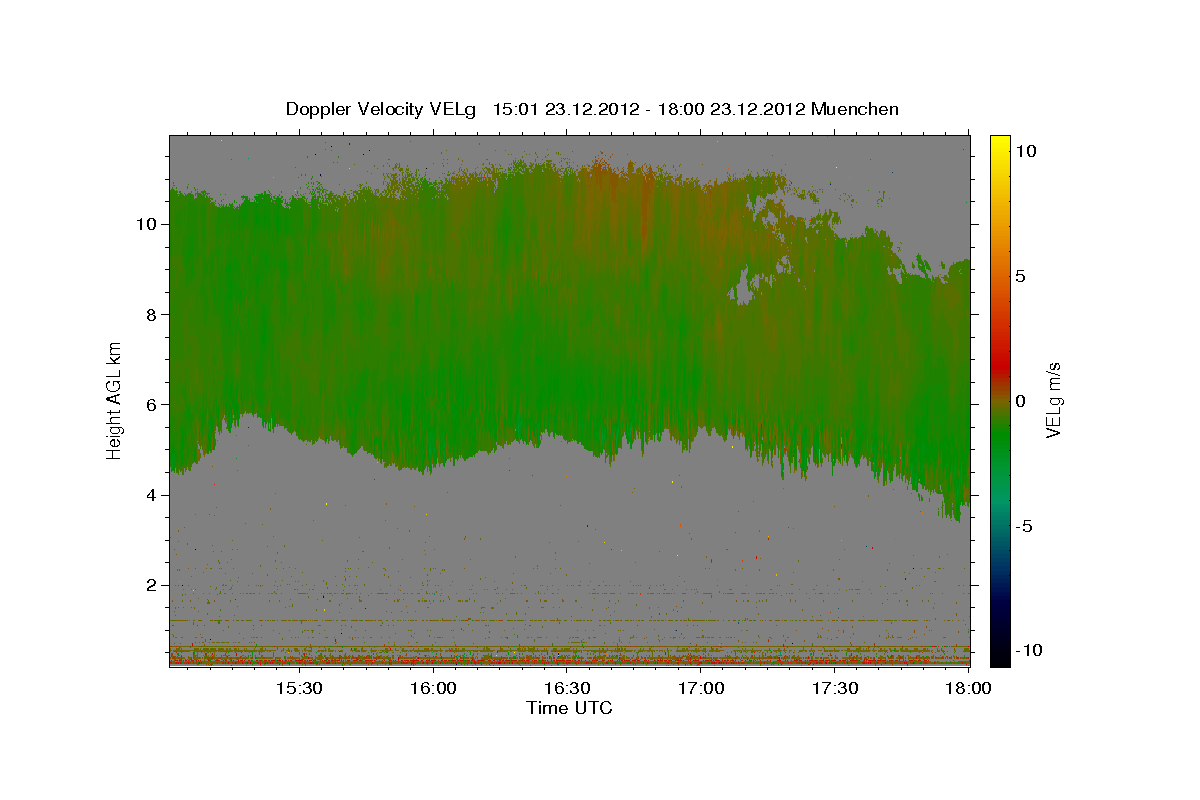Click the colorbar value -10 label
This screenshot has width=1200, height=800.
pos(1029,650)
